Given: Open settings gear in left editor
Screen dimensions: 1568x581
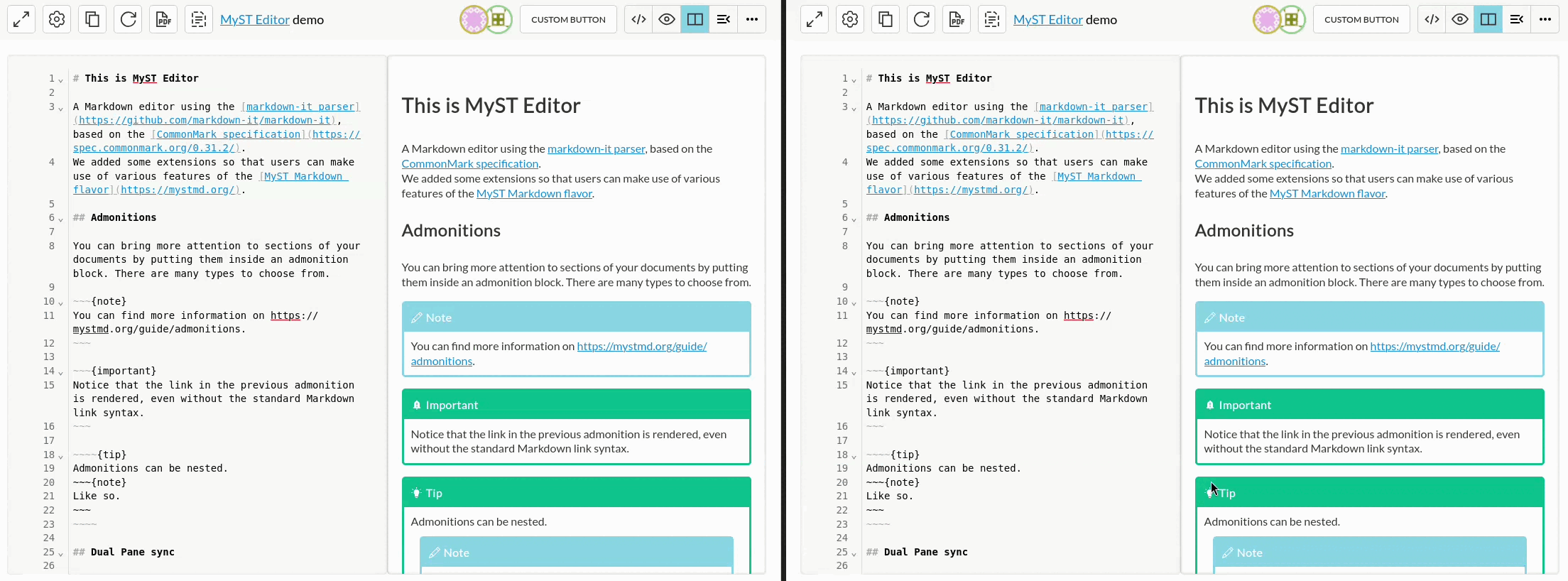Looking at the screenshot, I should pos(57,19).
